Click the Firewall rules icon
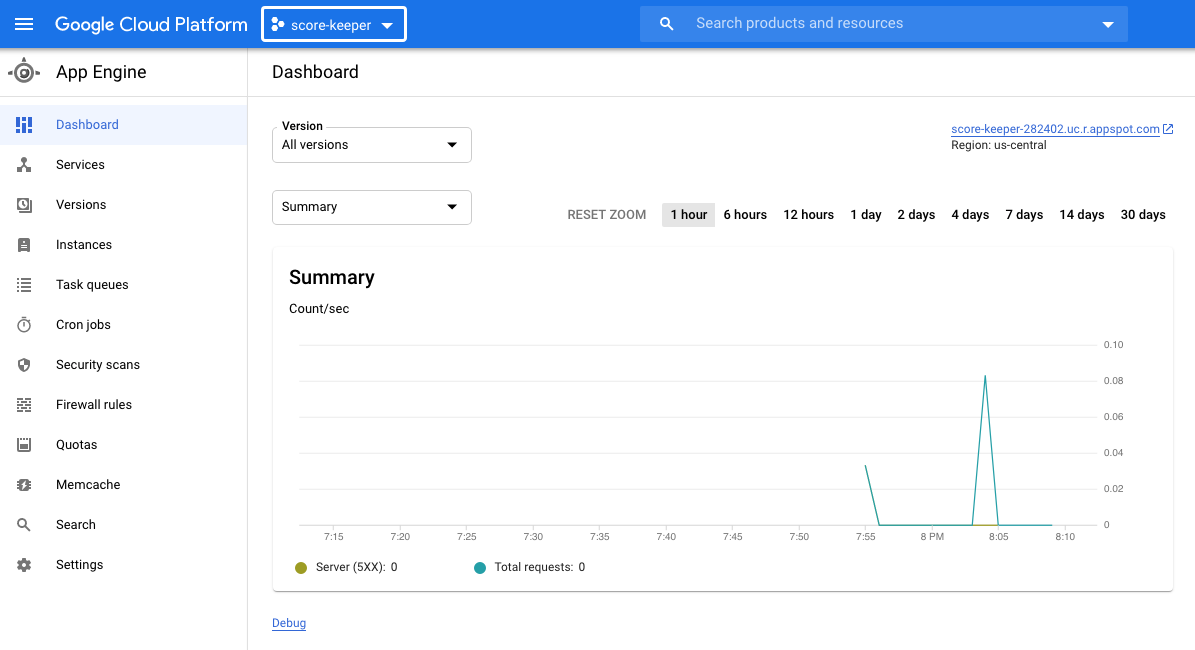This screenshot has width=1195, height=650. pos(24,405)
